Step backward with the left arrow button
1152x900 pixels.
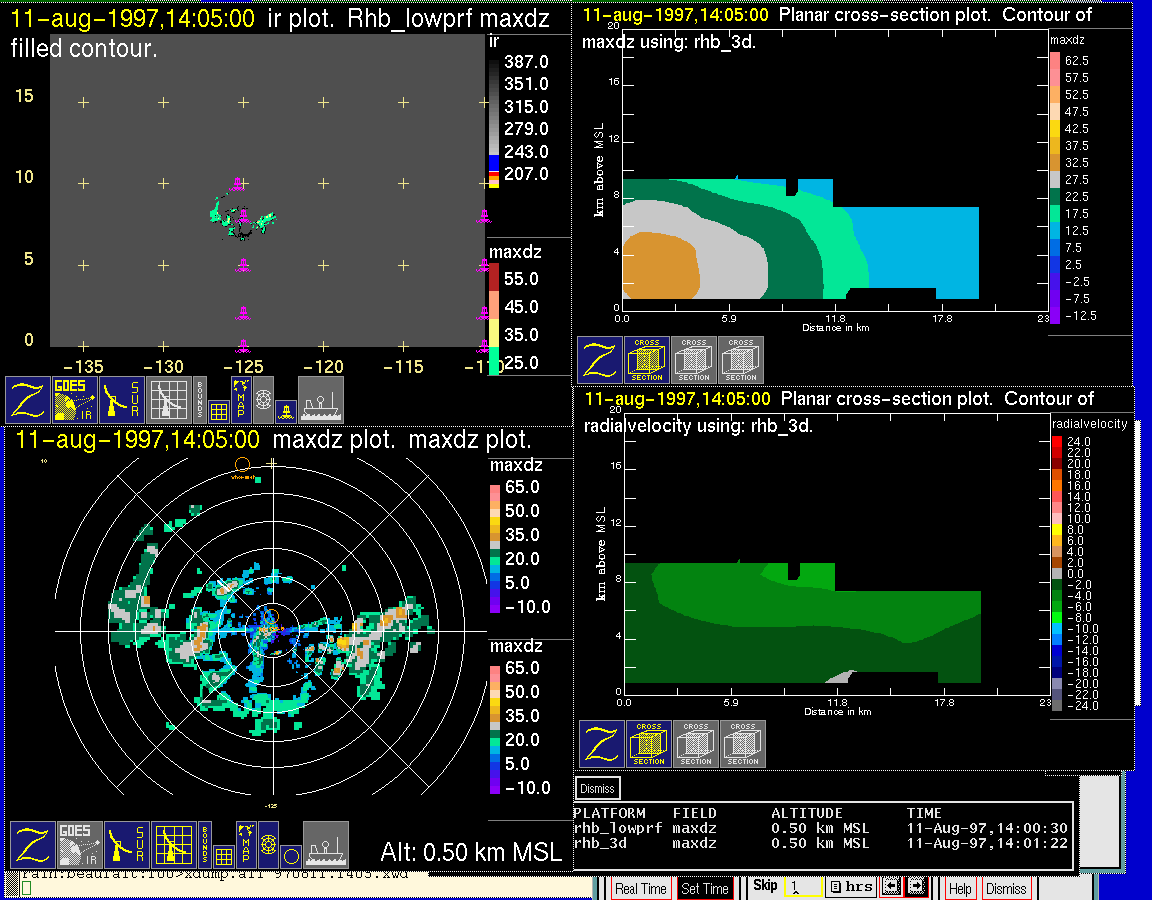890,887
